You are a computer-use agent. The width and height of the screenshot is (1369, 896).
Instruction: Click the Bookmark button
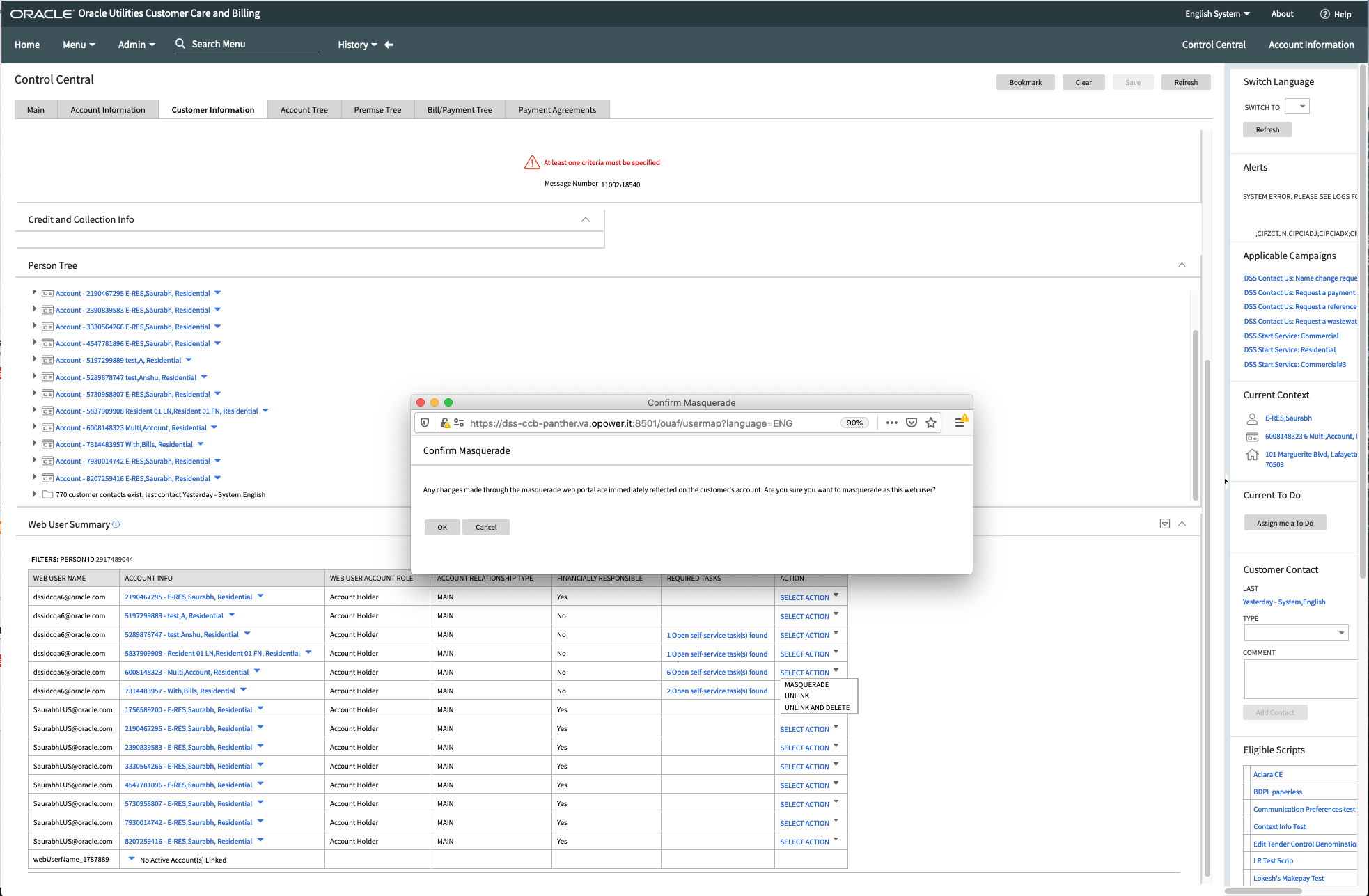(1025, 82)
